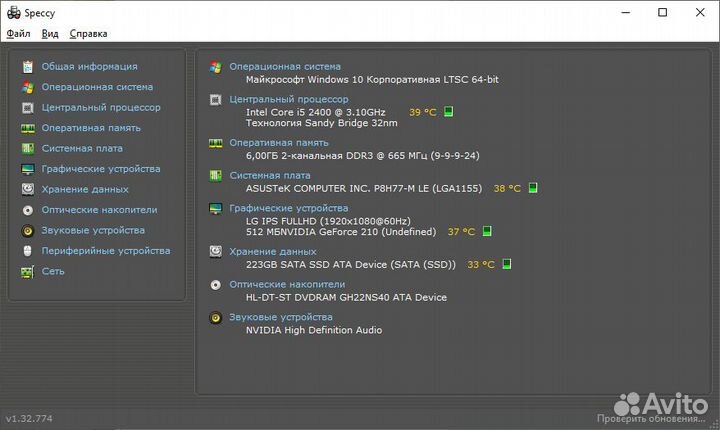The height and width of the screenshot is (430, 720).
Task: Click the Оптические накопители heading in summary
Action: (x=287, y=284)
